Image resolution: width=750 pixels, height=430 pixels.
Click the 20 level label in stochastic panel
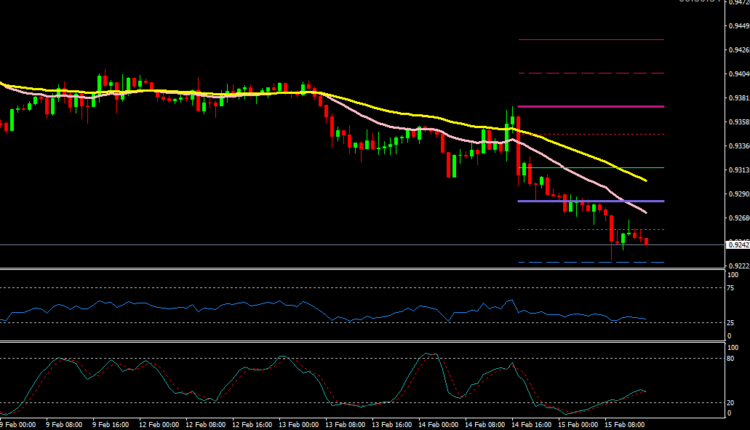pyautogui.click(x=733, y=402)
